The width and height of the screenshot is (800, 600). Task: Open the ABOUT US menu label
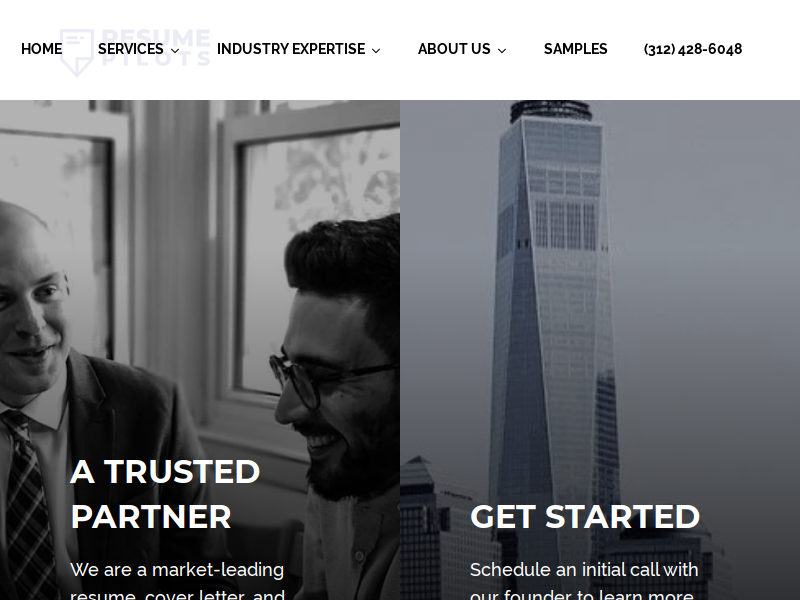454,49
